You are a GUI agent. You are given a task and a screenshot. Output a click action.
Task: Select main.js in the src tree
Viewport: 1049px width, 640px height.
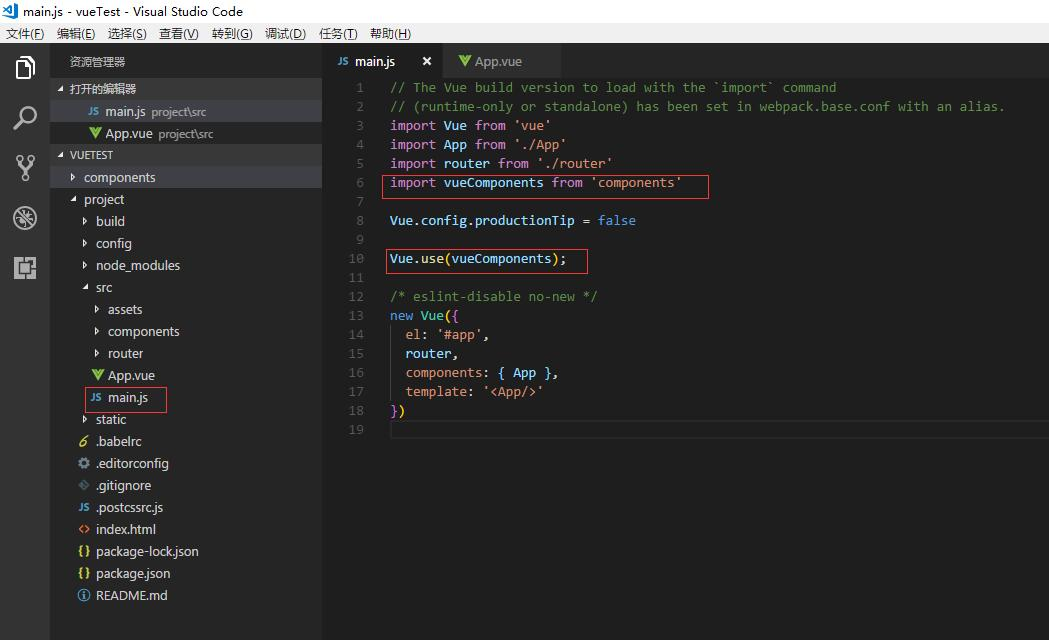pos(186,397)
